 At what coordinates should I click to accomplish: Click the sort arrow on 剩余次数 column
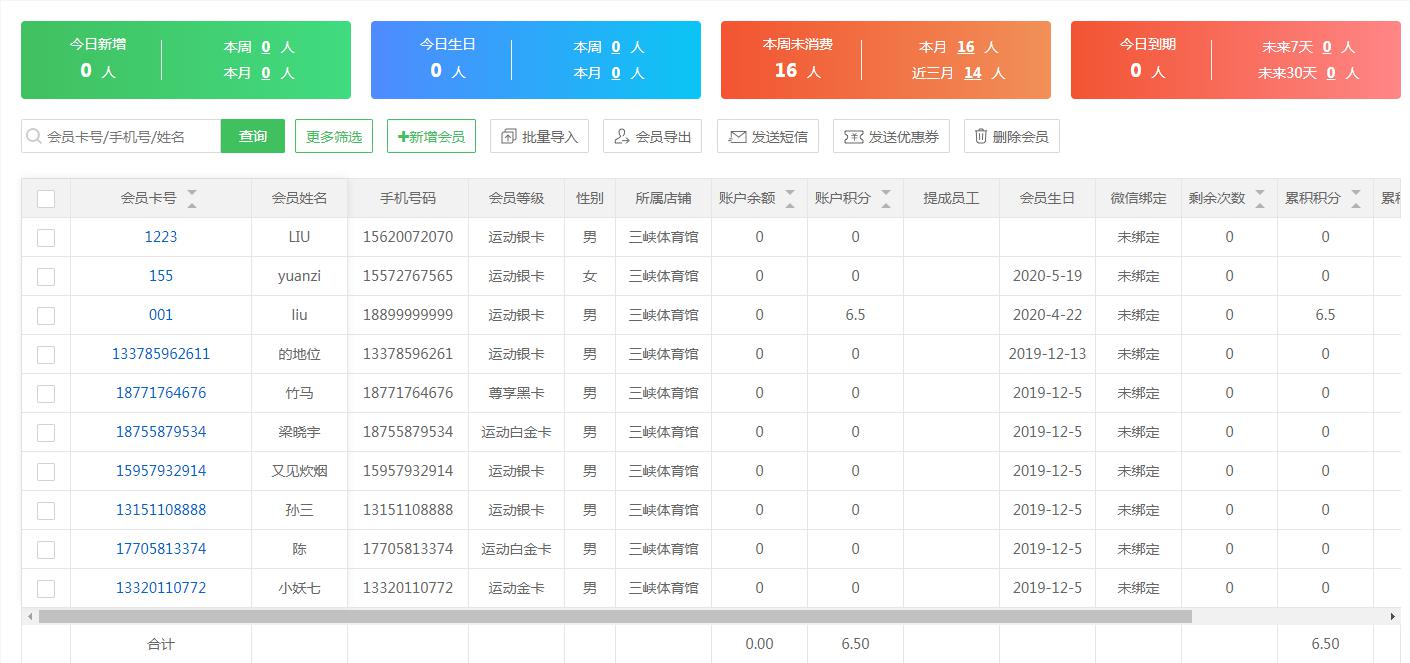coord(1262,197)
